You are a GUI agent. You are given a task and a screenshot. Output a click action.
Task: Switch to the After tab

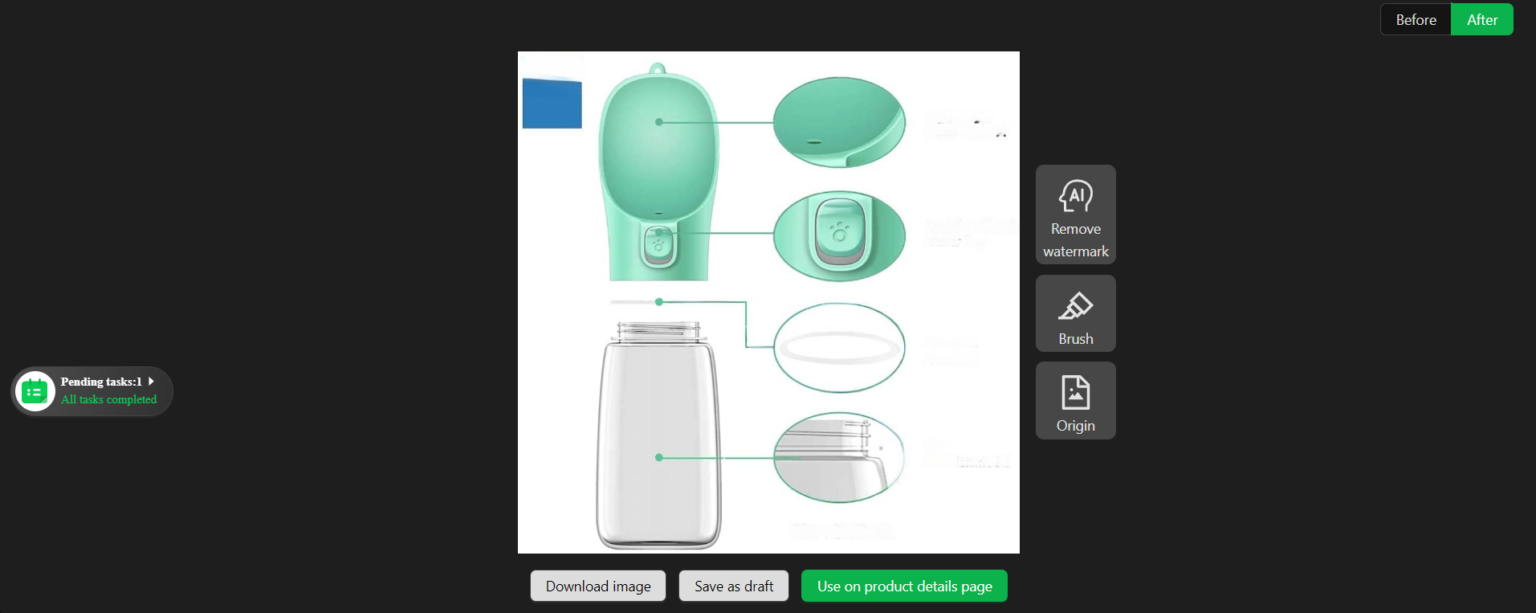point(1481,19)
